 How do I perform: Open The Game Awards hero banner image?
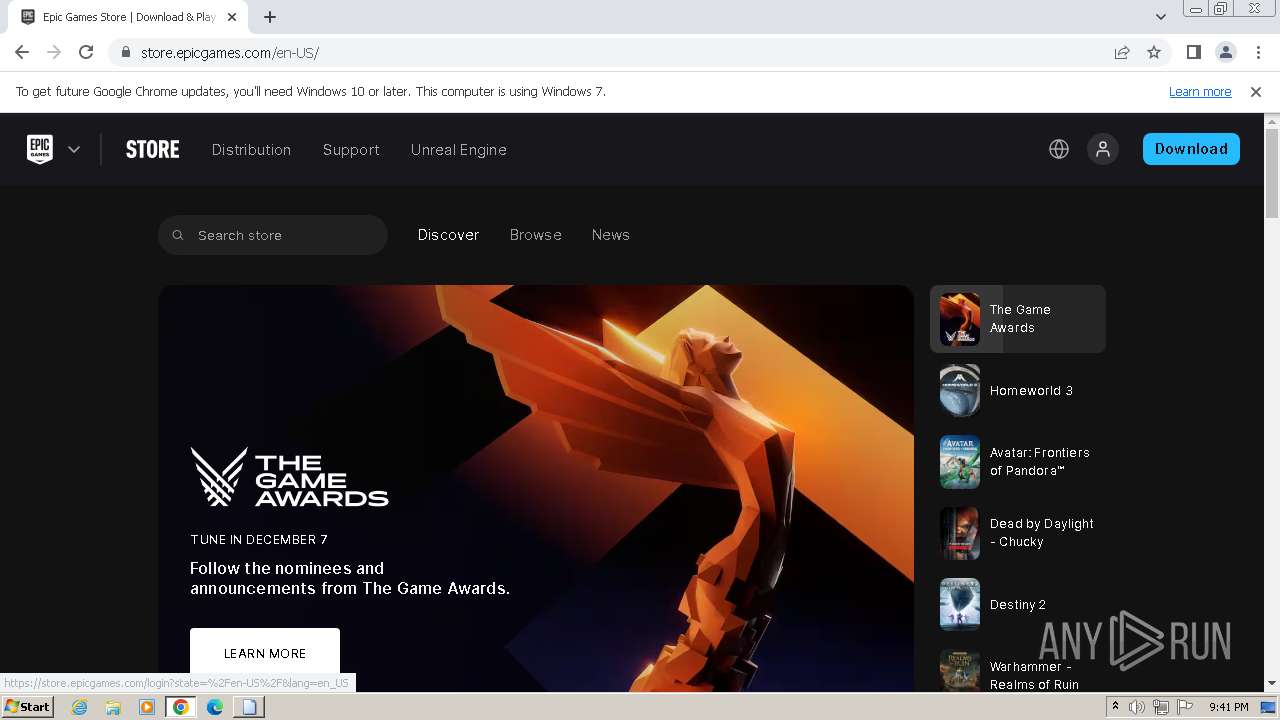(536, 488)
